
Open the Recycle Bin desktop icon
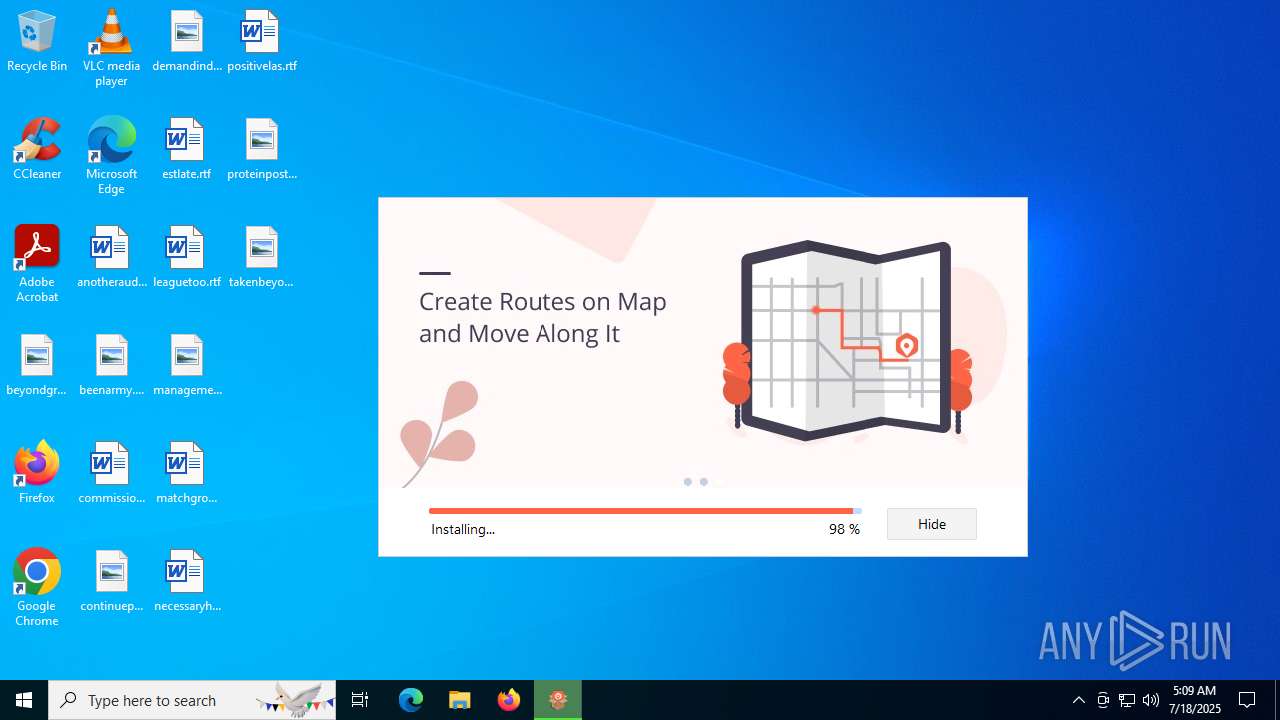point(37,42)
